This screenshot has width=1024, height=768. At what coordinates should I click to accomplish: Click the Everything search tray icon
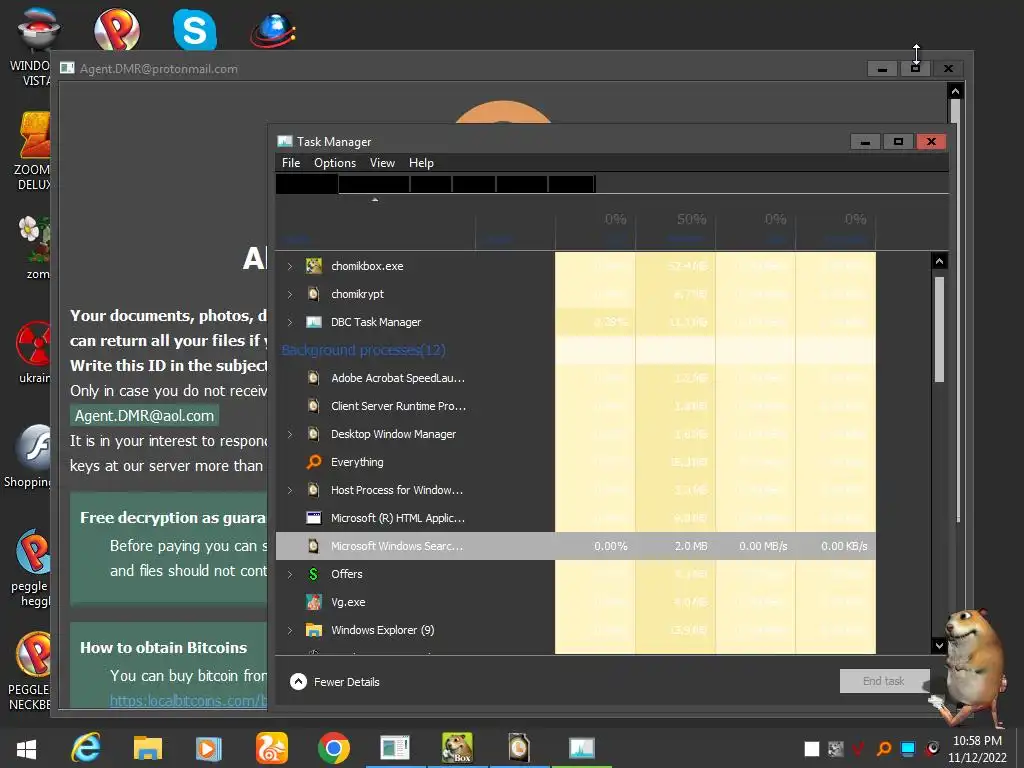tap(884, 748)
